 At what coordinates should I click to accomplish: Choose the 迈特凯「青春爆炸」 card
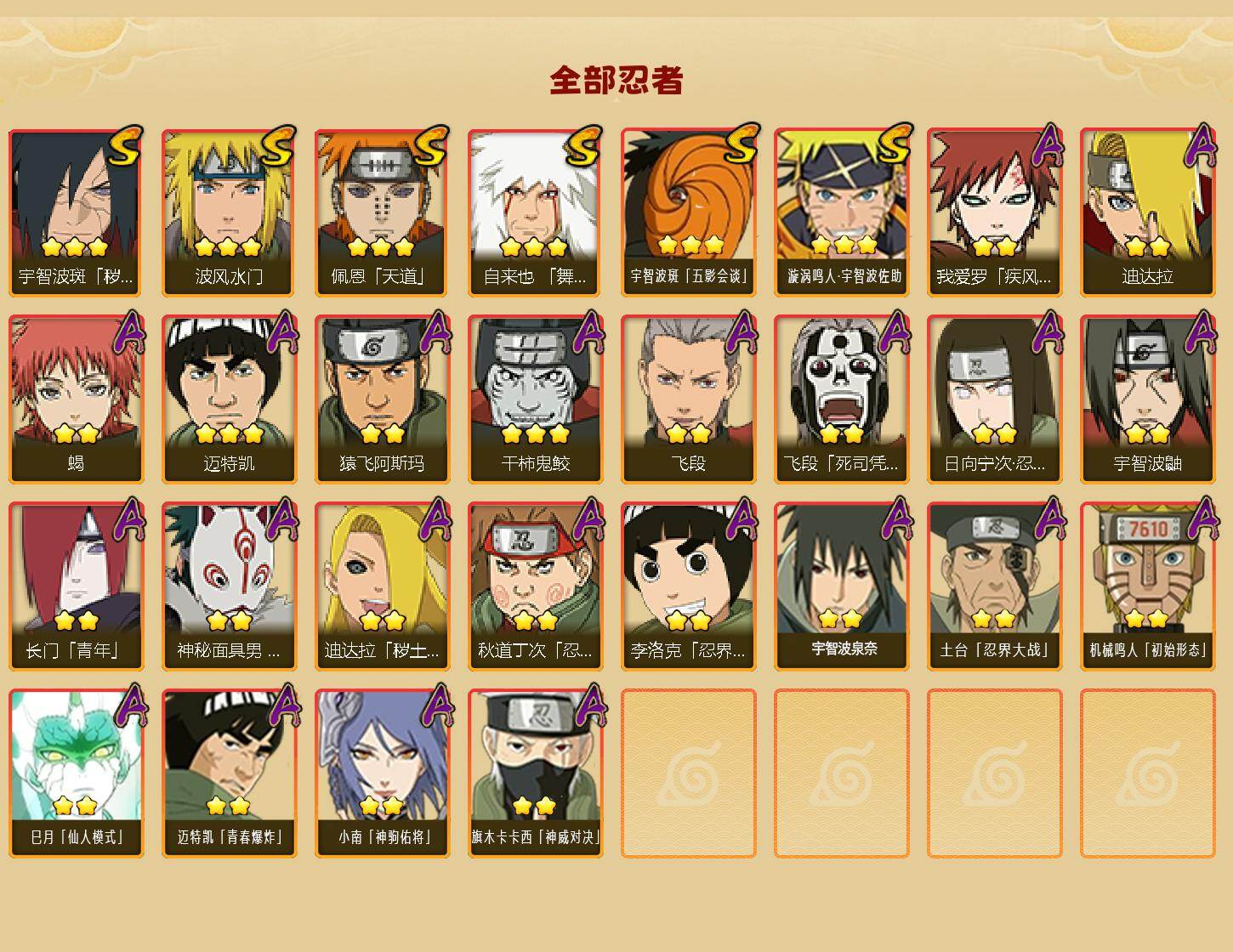pyautogui.click(x=230, y=773)
